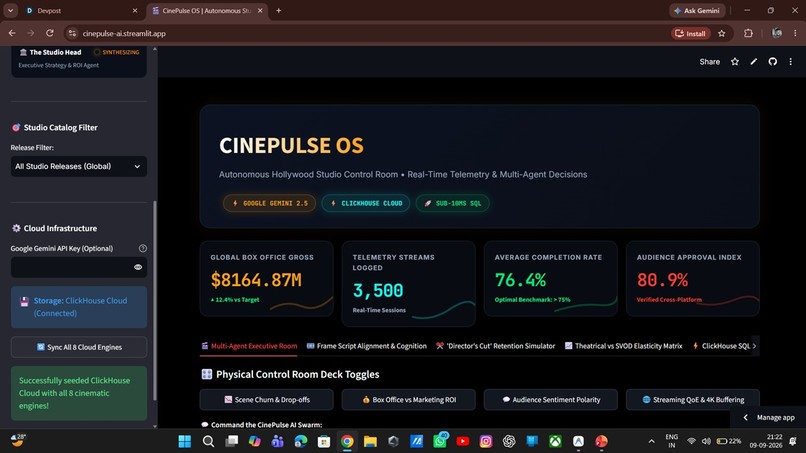Viewport: 806px width, 453px height.
Task: Click the 3,500 telemetry streams value
Action: click(x=378, y=291)
